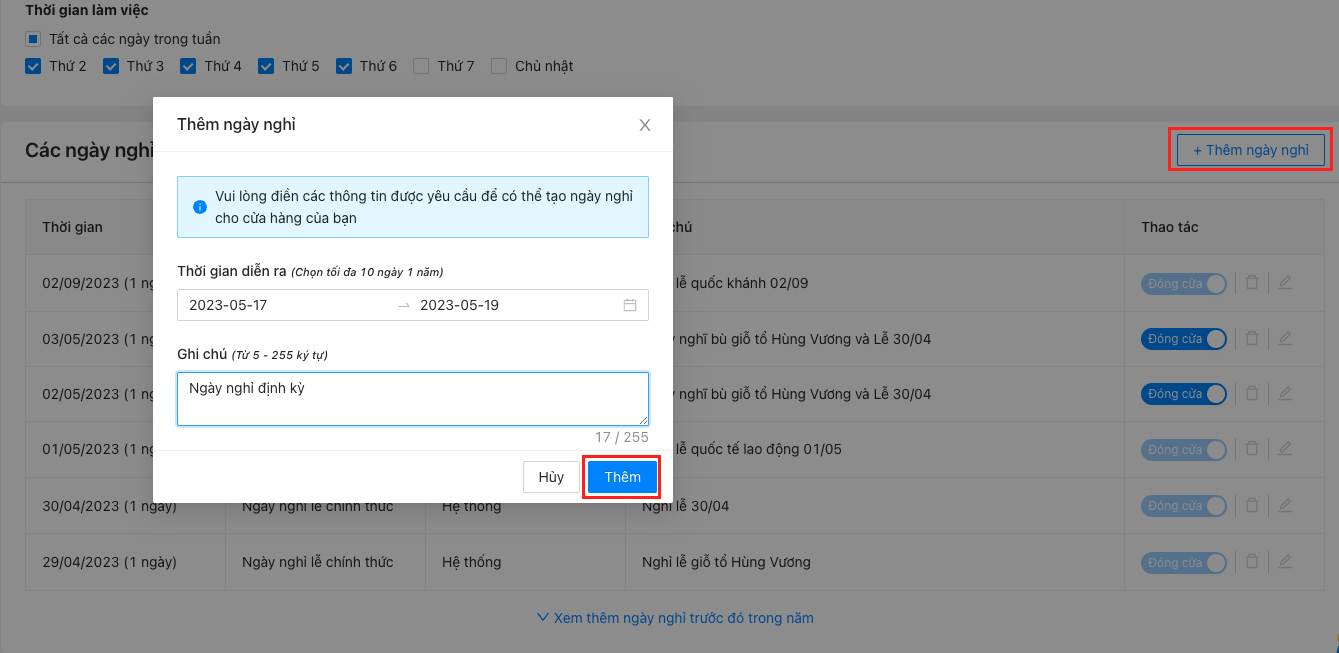
Task: Click the Thao tác column header
Action: point(1170,227)
